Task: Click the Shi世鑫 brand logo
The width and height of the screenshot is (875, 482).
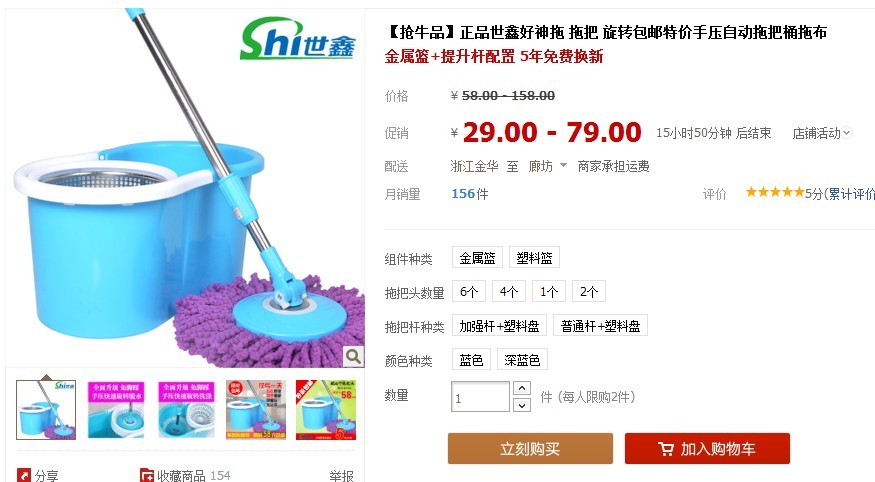Action: (298, 39)
